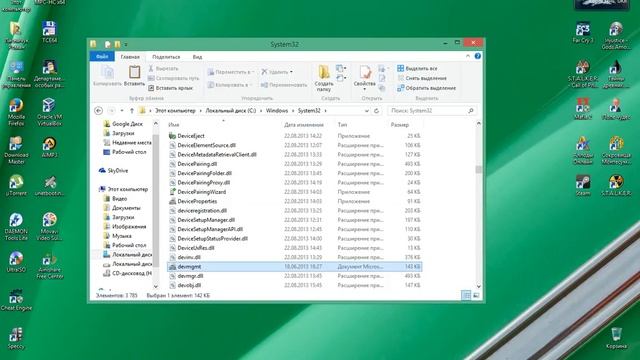
Task: Click the Вставить (Paste) clipboard icon
Action: pos(134,73)
